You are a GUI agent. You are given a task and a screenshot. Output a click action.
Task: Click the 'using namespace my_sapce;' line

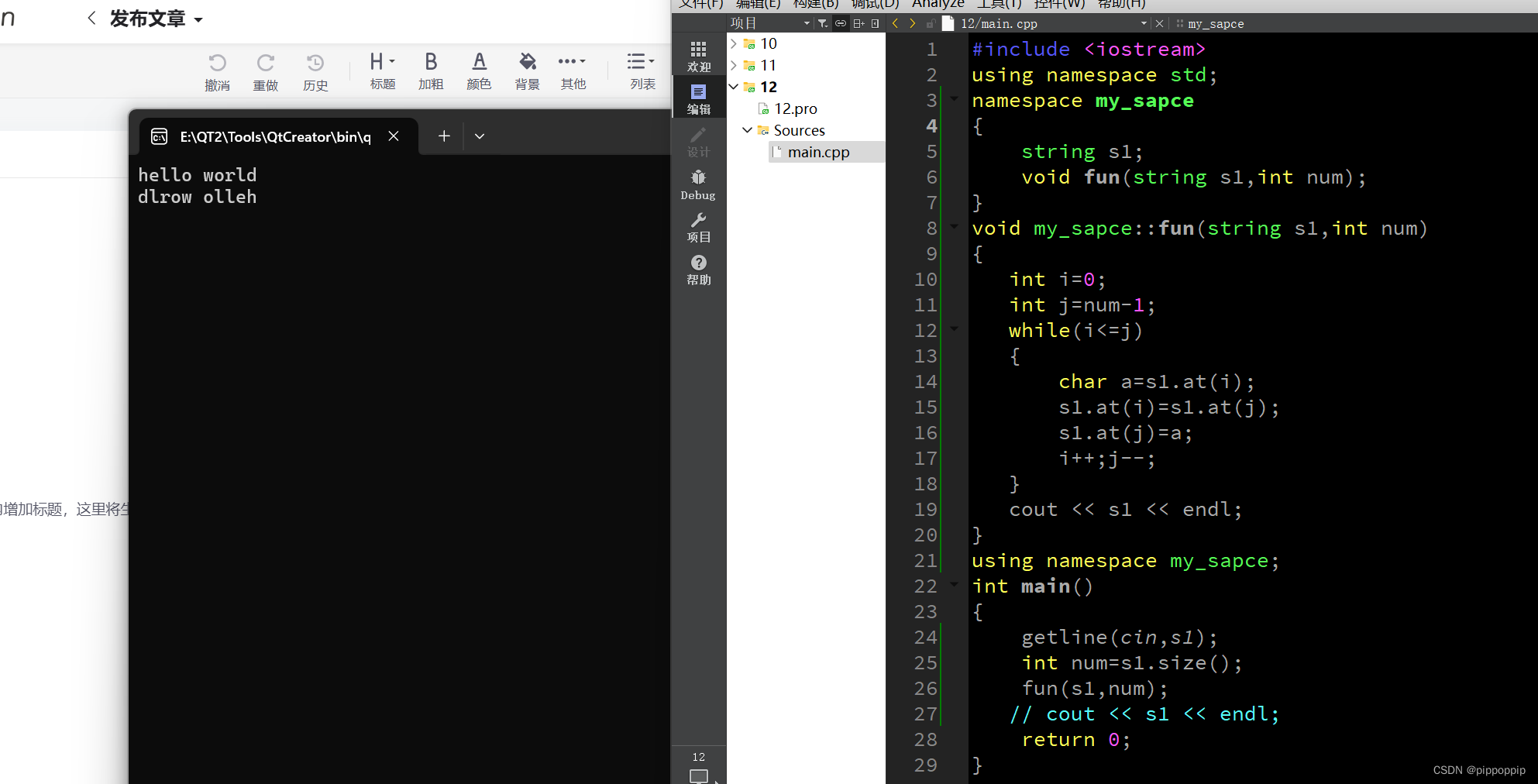(x=1125, y=561)
